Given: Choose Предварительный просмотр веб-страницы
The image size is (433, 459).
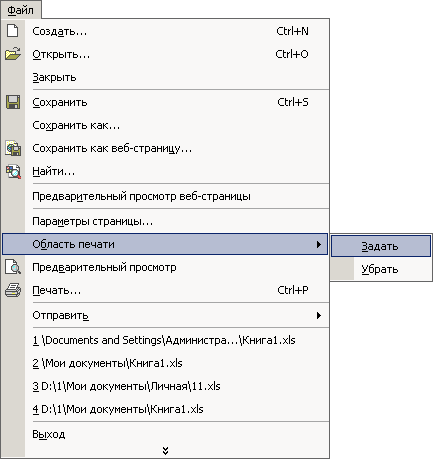Looking at the screenshot, I should (165, 196).
